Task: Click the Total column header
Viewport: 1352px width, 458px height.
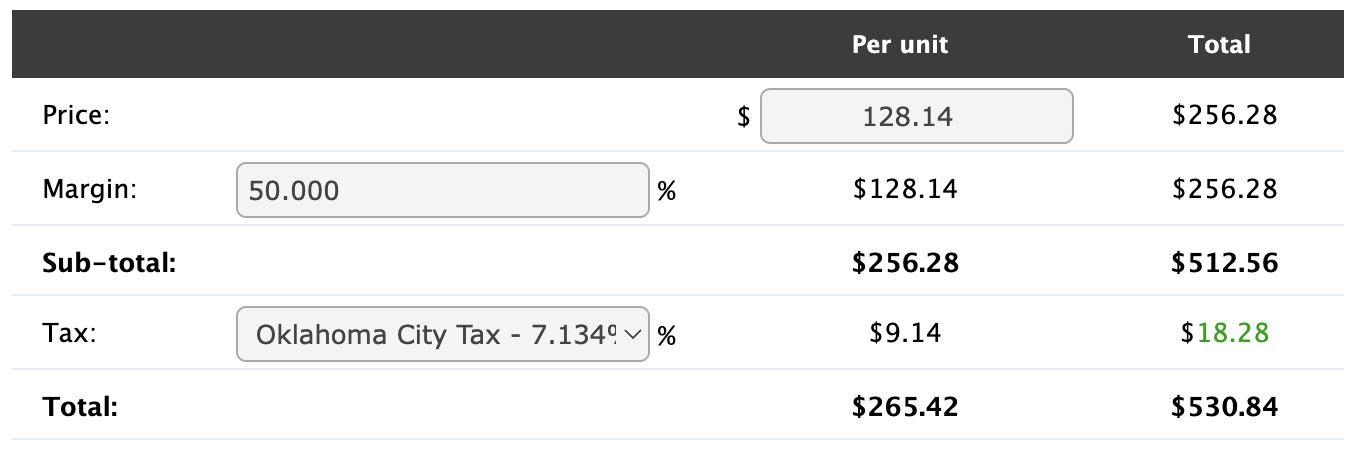Action: pos(1219,44)
